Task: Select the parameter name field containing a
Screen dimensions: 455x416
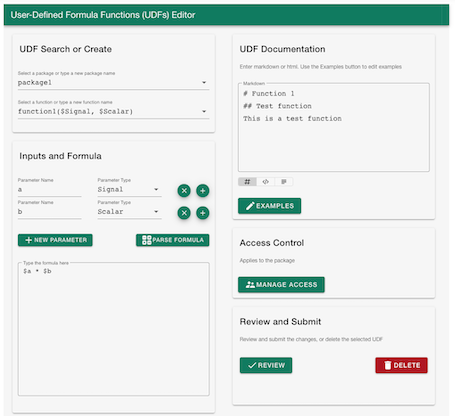Action: click(x=49, y=189)
